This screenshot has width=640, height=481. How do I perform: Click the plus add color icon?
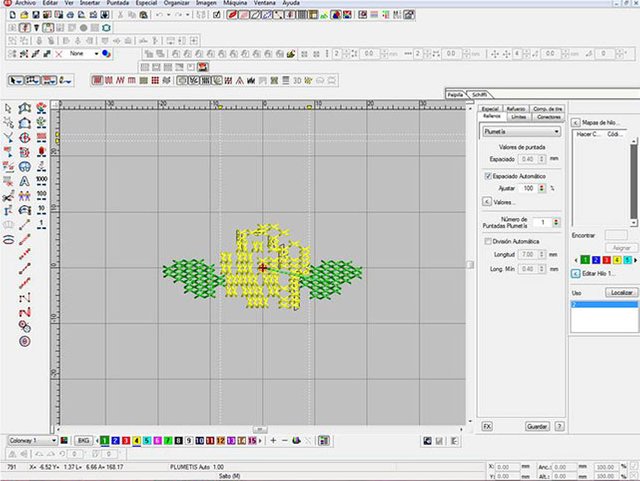tap(273, 441)
